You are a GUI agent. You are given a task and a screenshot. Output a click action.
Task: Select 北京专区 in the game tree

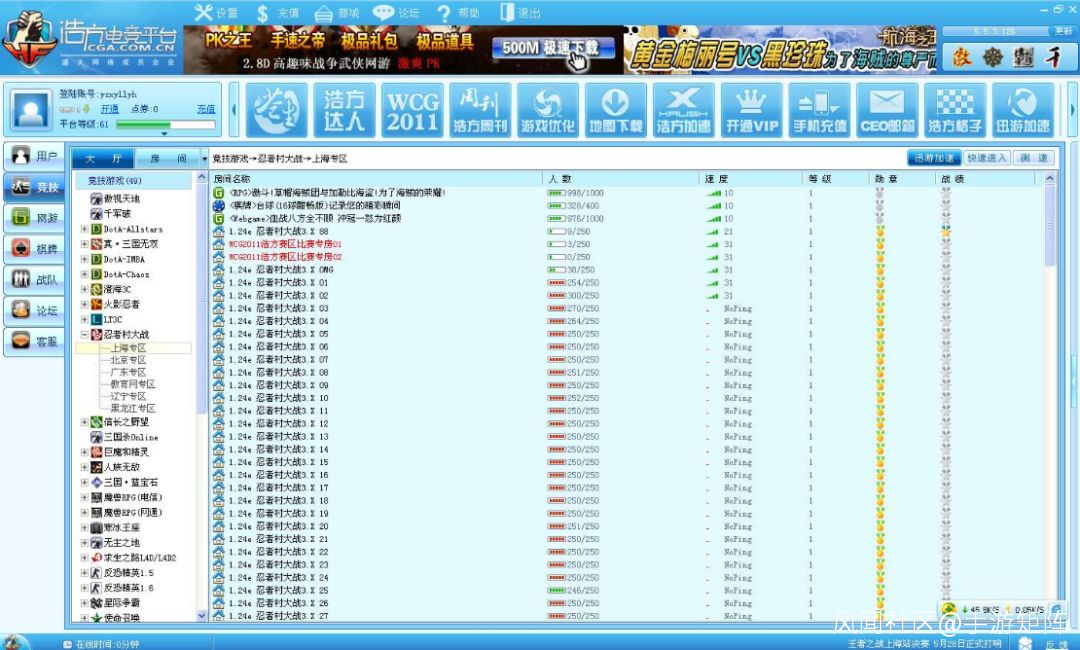point(128,360)
